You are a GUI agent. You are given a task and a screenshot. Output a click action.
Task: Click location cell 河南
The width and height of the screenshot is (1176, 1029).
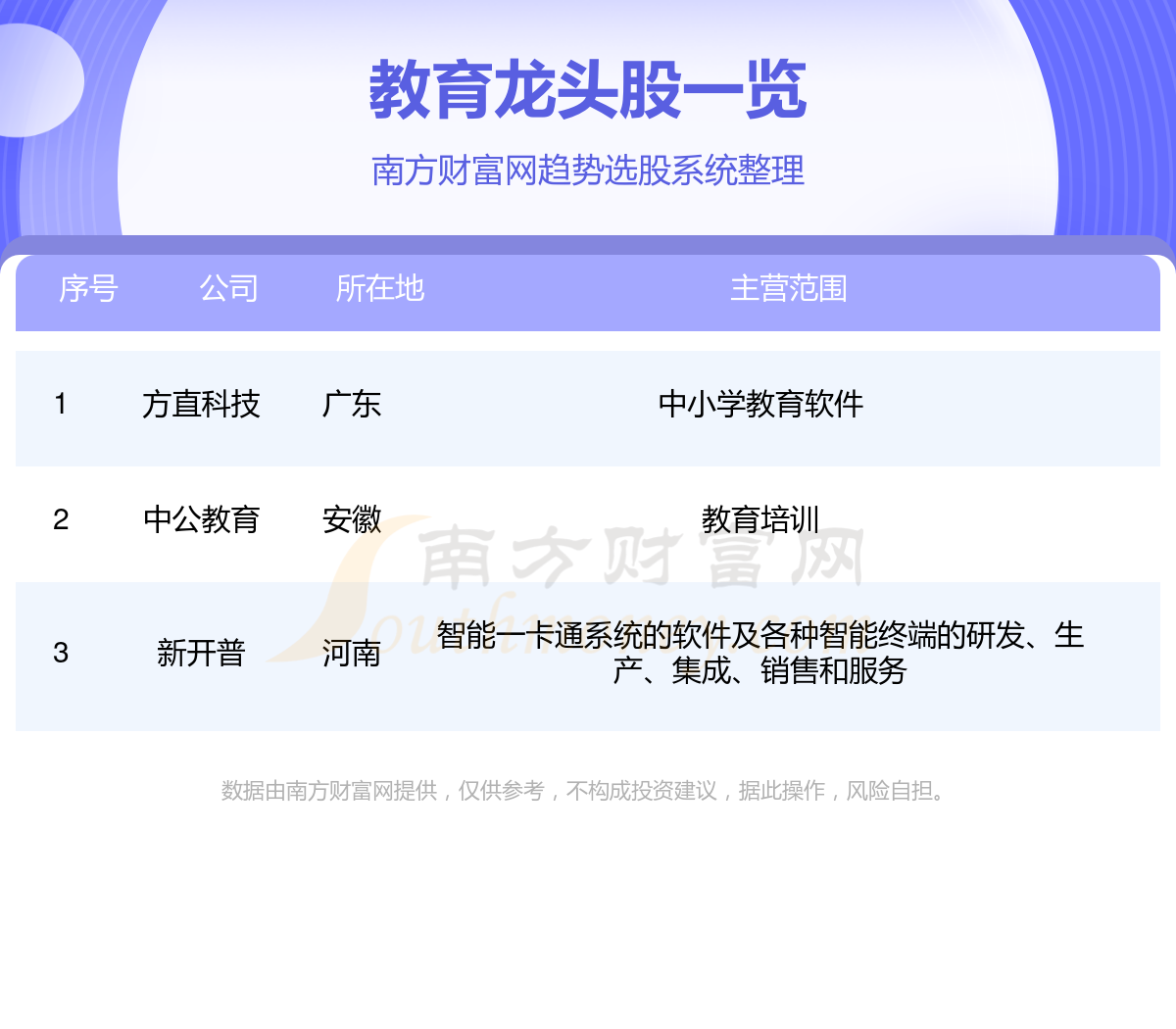coord(352,653)
